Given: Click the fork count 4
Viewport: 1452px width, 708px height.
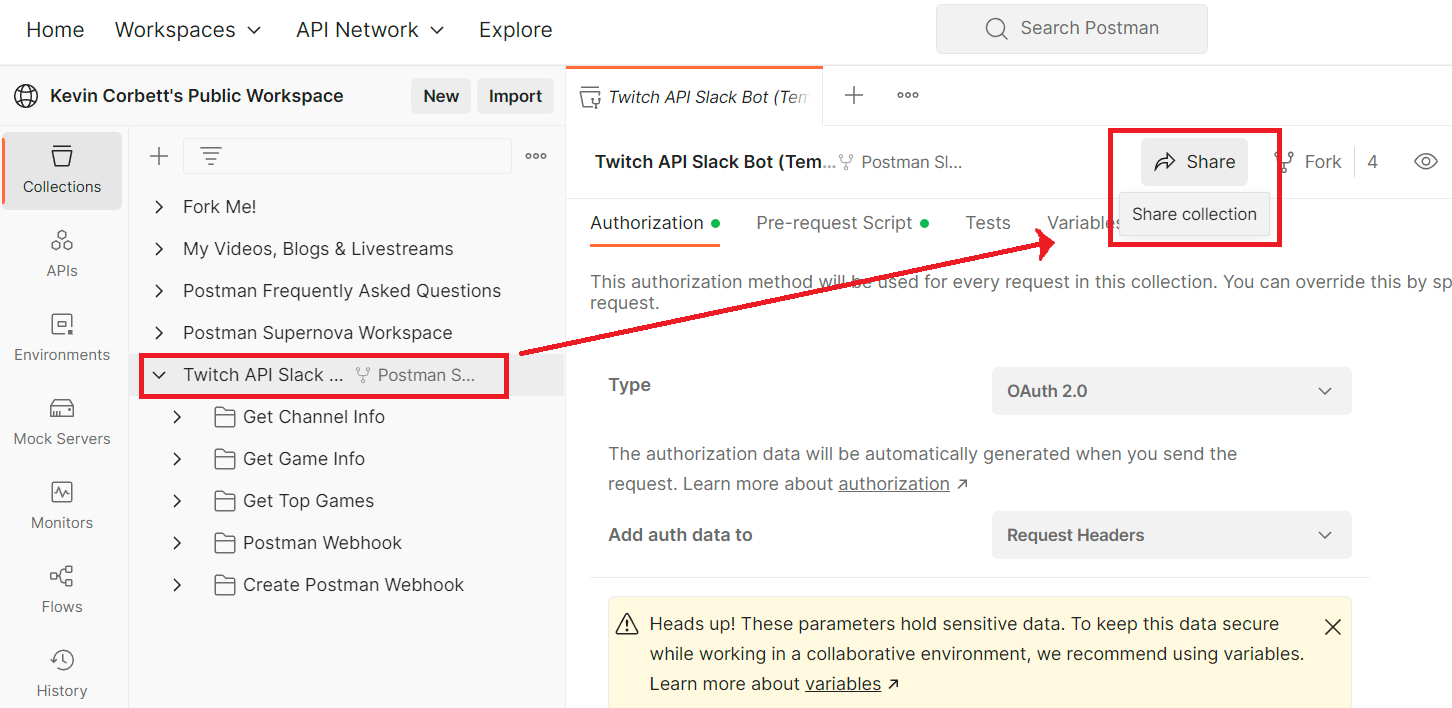Looking at the screenshot, I should [1372, 162].
